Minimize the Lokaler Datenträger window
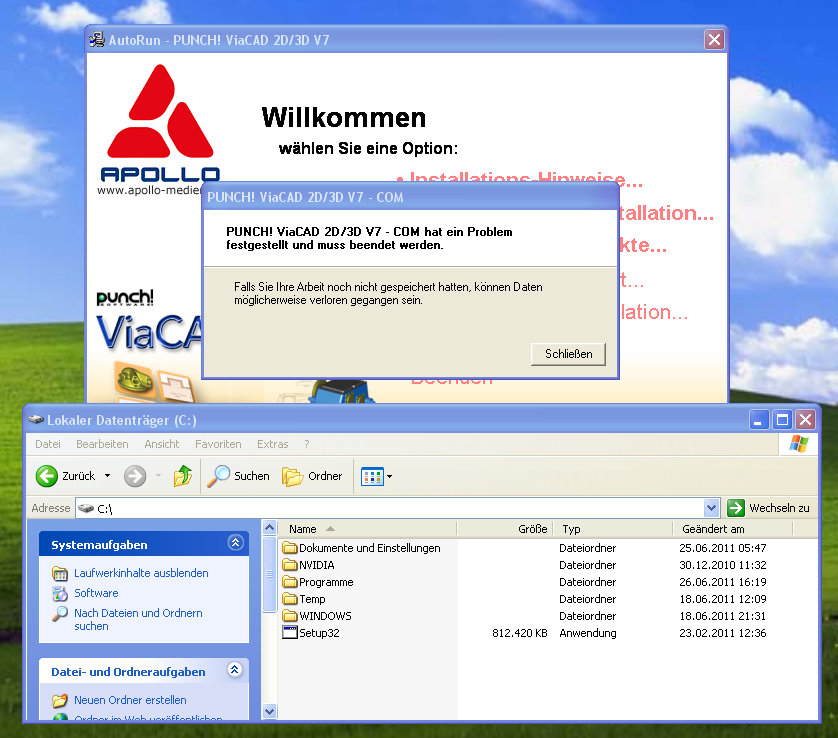Viewport: 838px width, 738px height. (x=758, y=420)
